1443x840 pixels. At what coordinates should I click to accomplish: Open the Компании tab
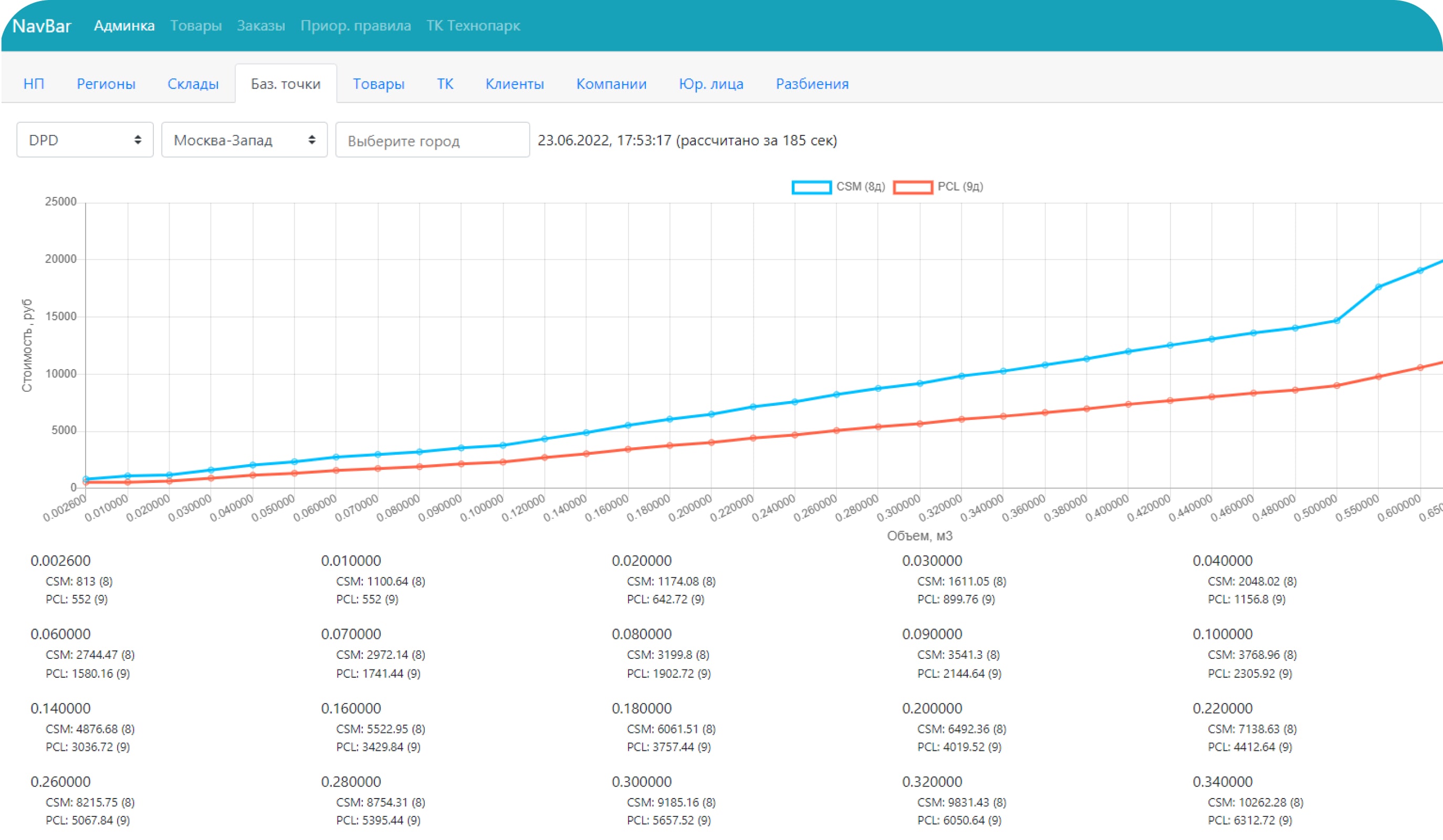611,83
